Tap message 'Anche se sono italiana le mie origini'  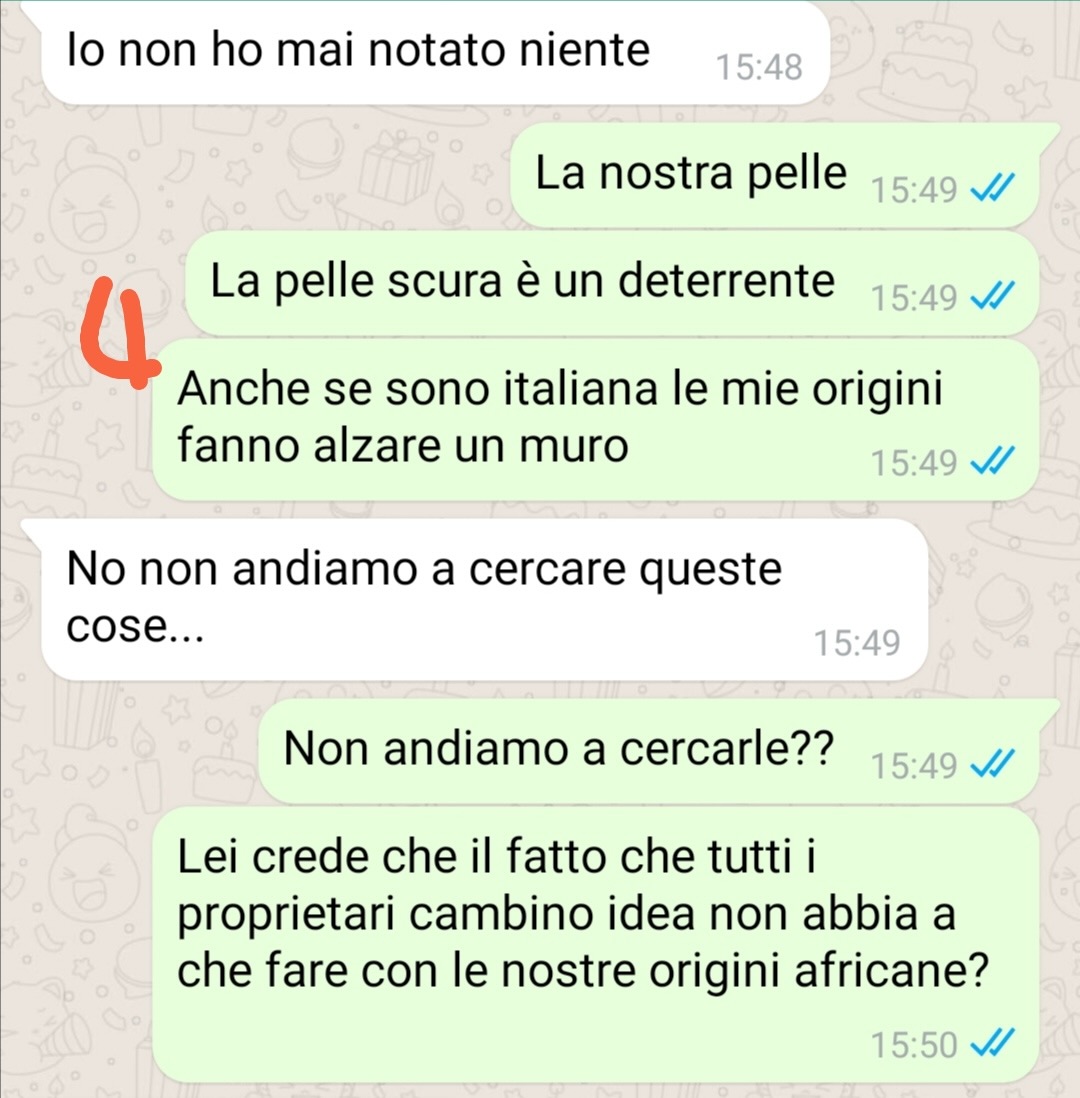(x=595, y=419)
